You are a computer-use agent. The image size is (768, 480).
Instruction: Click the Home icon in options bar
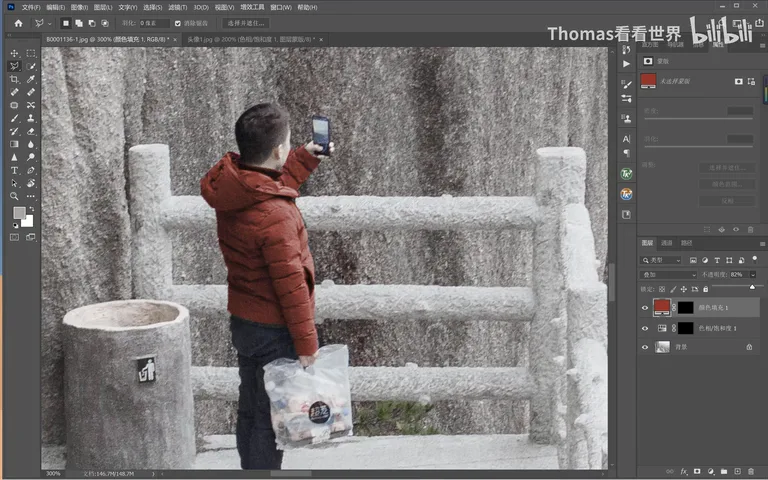[18, 23]
